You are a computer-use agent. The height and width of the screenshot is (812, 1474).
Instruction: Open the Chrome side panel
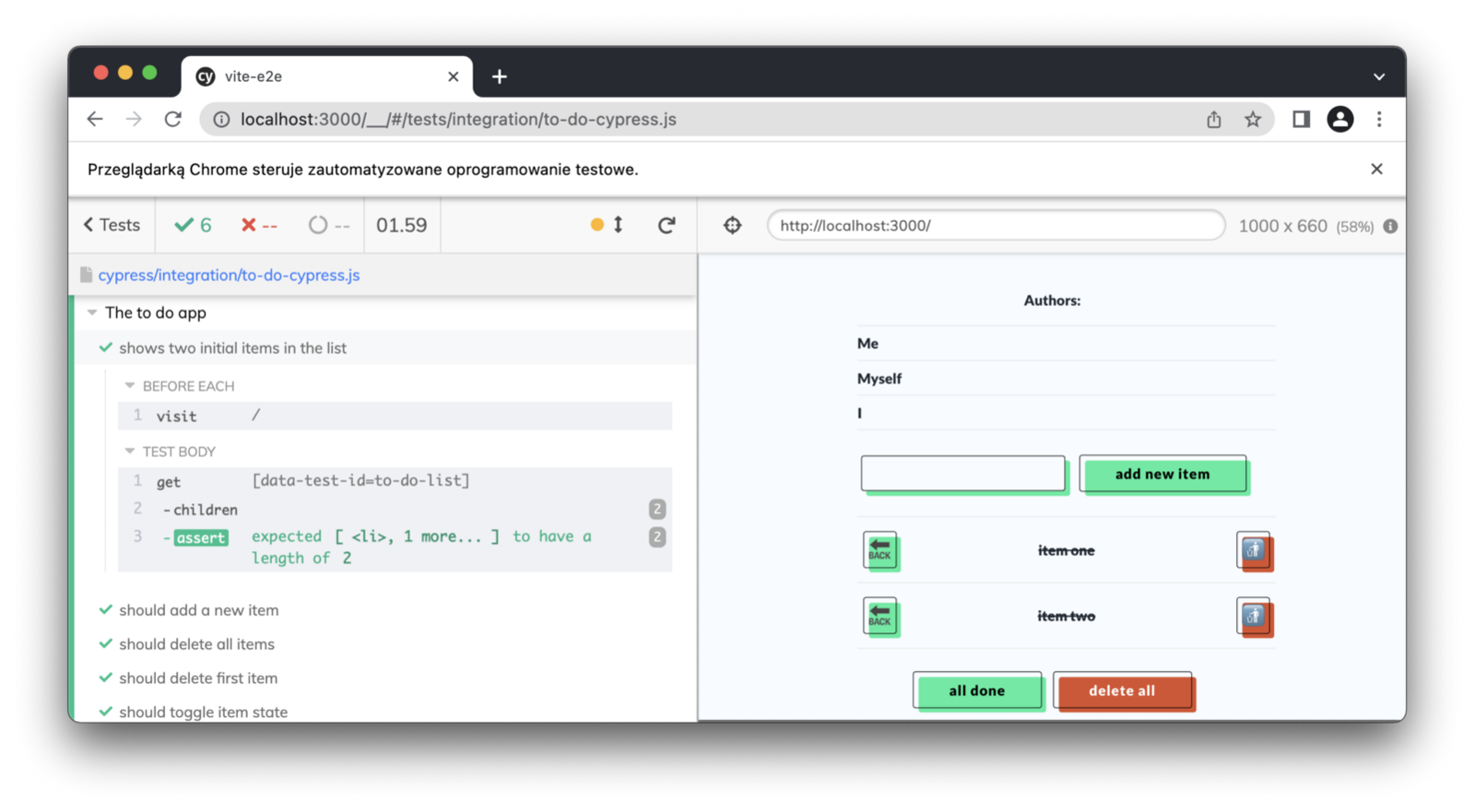coord(1301,119)
